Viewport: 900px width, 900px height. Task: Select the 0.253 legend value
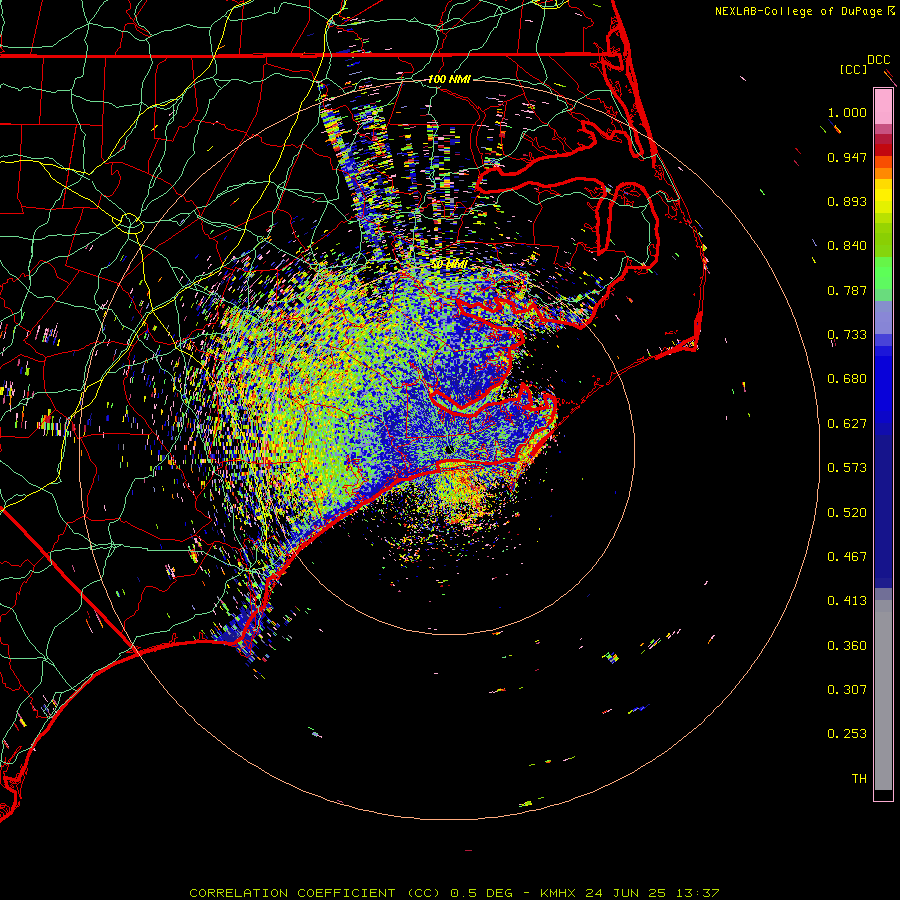pos(847,734)
